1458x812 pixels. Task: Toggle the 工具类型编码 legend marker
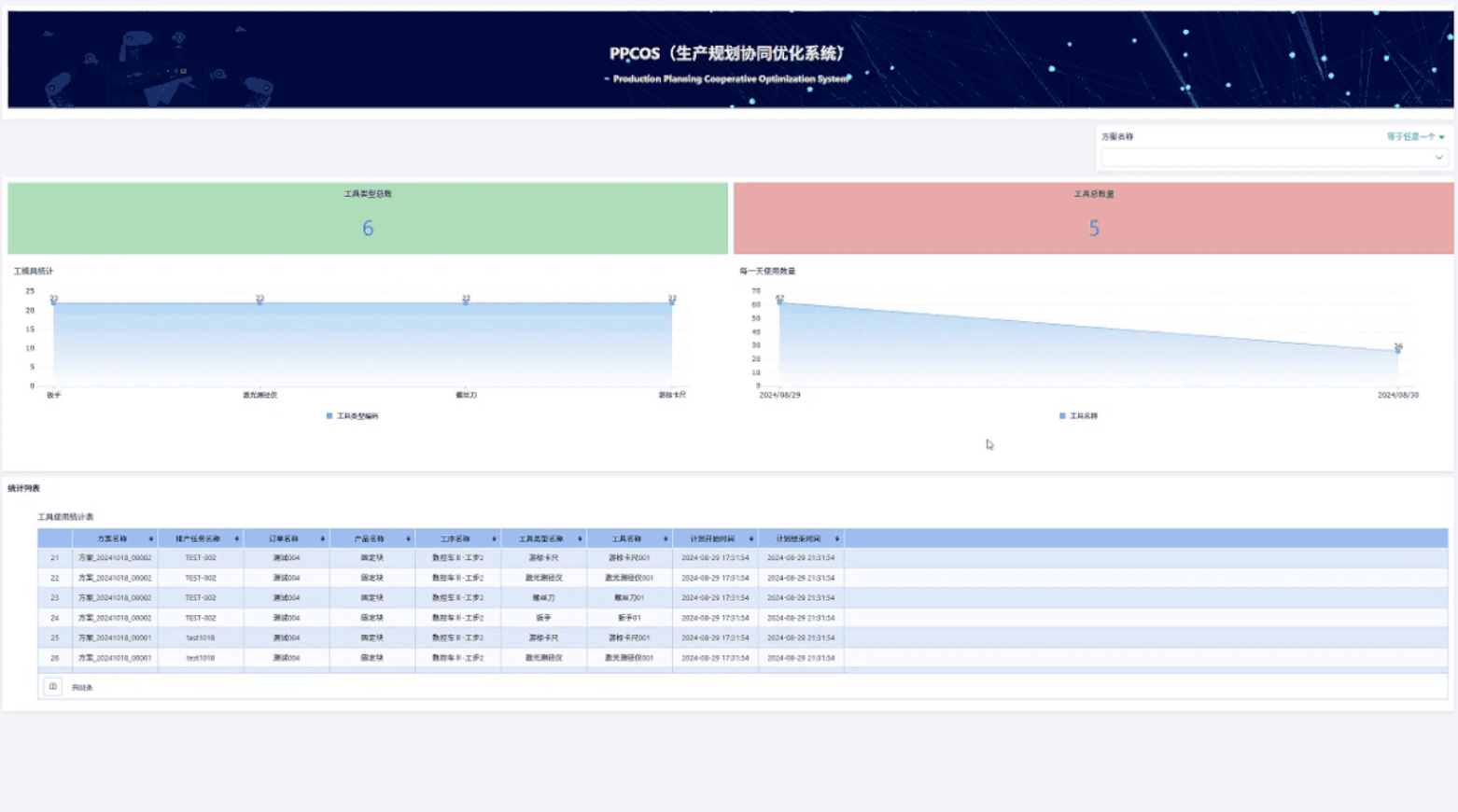[x=329, y=416]
